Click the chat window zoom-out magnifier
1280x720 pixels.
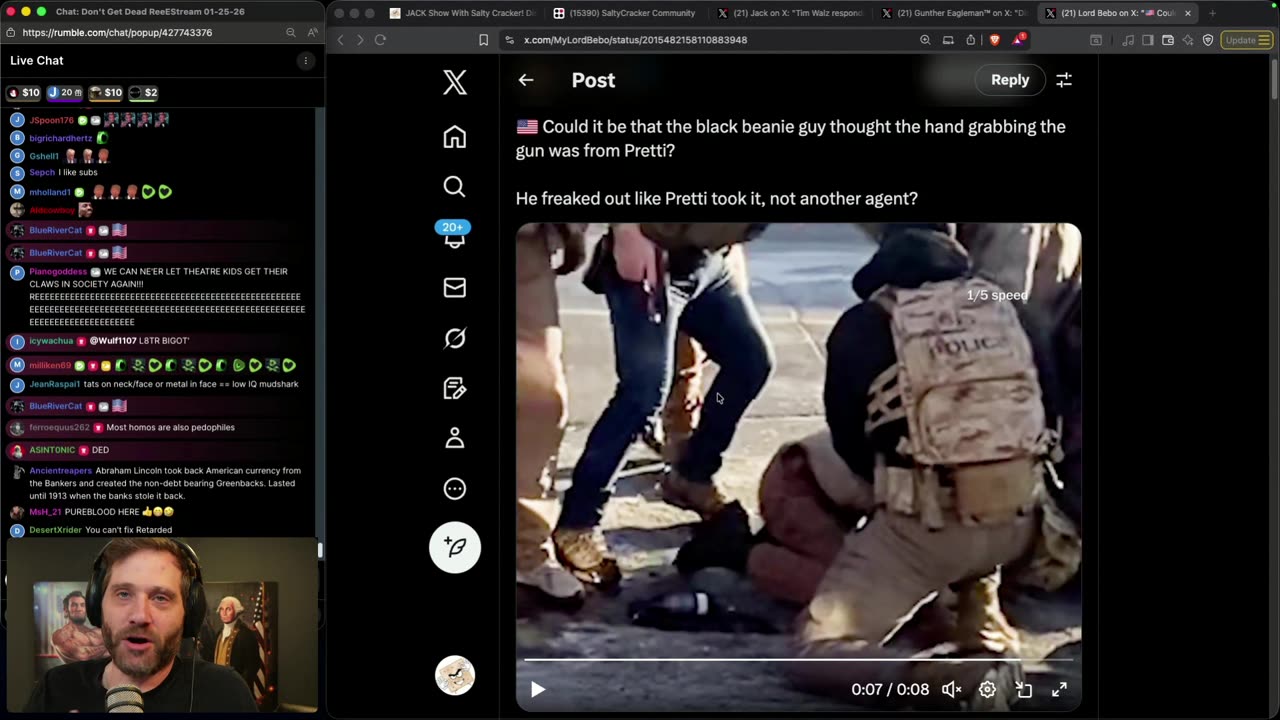tap(291, 32)
